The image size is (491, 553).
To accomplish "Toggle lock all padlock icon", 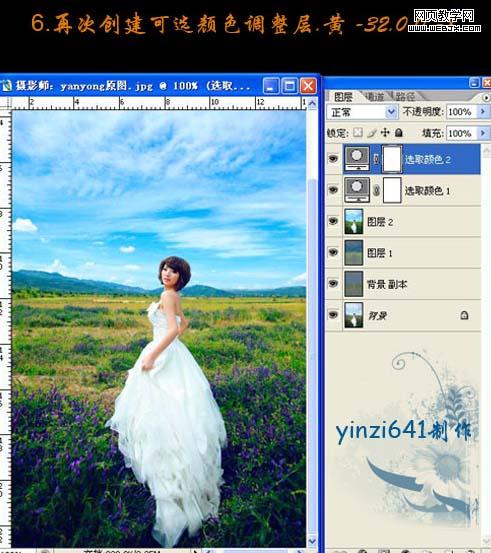I will [399, 133].
